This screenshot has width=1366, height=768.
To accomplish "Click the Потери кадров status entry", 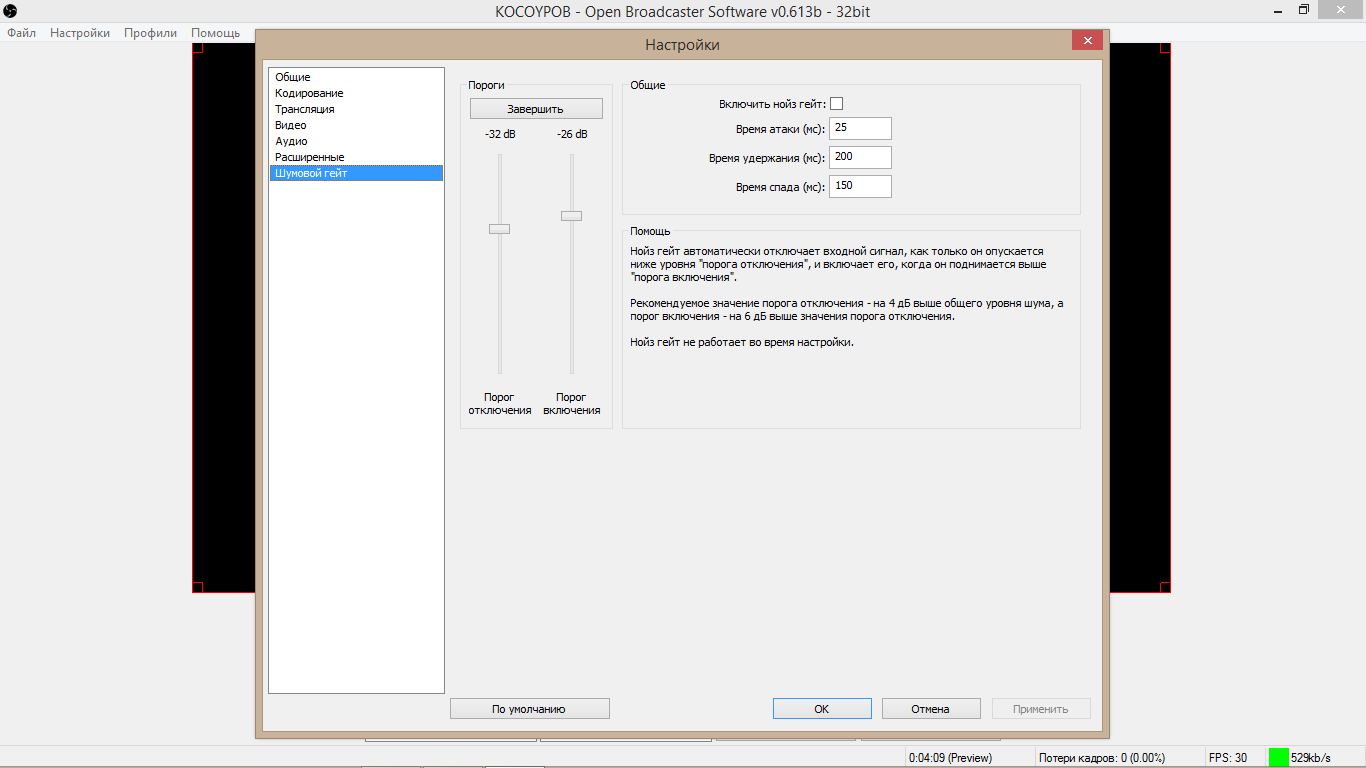I will point(1102,758).
